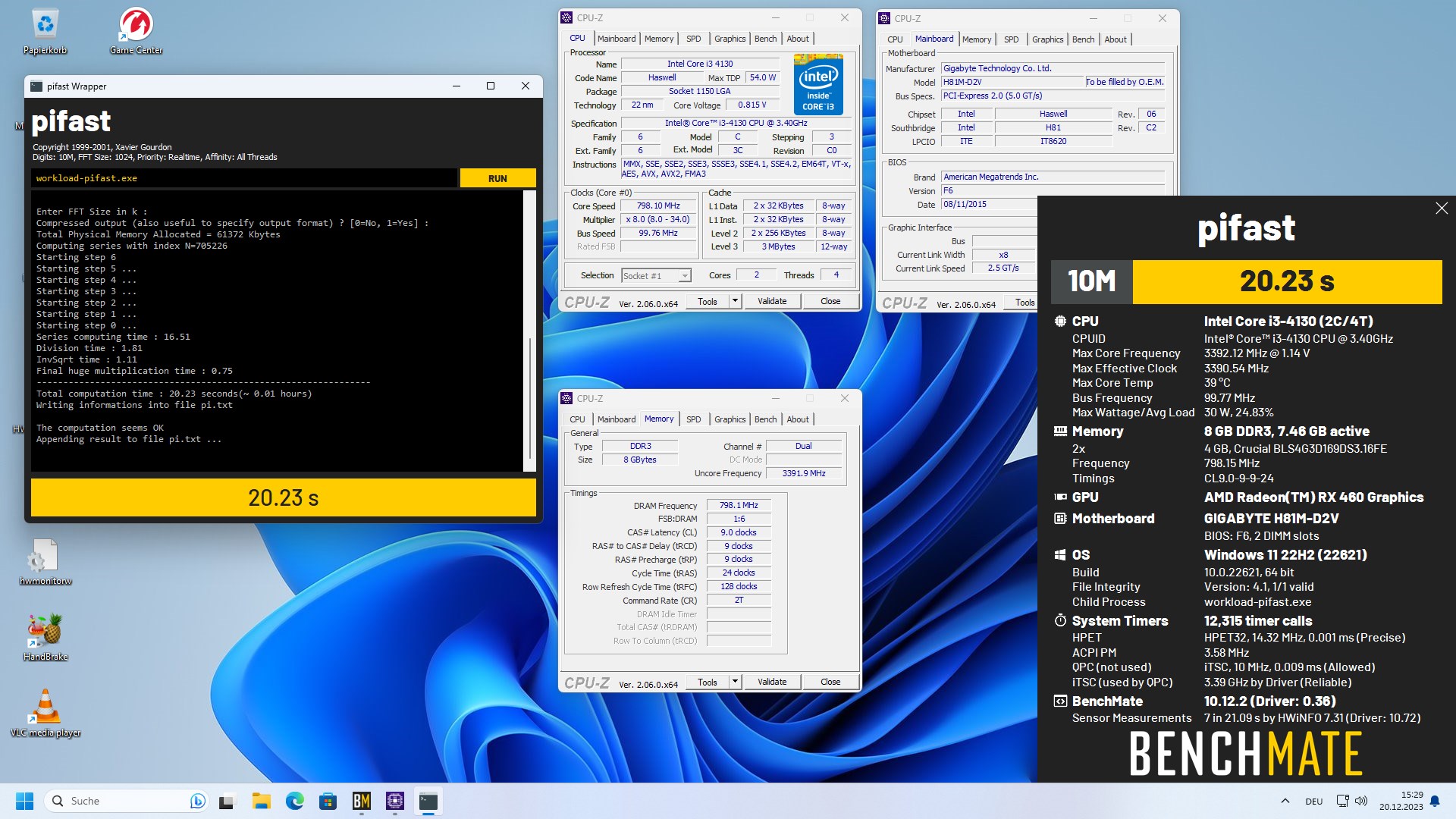Open the Papierkorb recycle bin desktop icon
1456x819 pixels.
tap(45, 30)
